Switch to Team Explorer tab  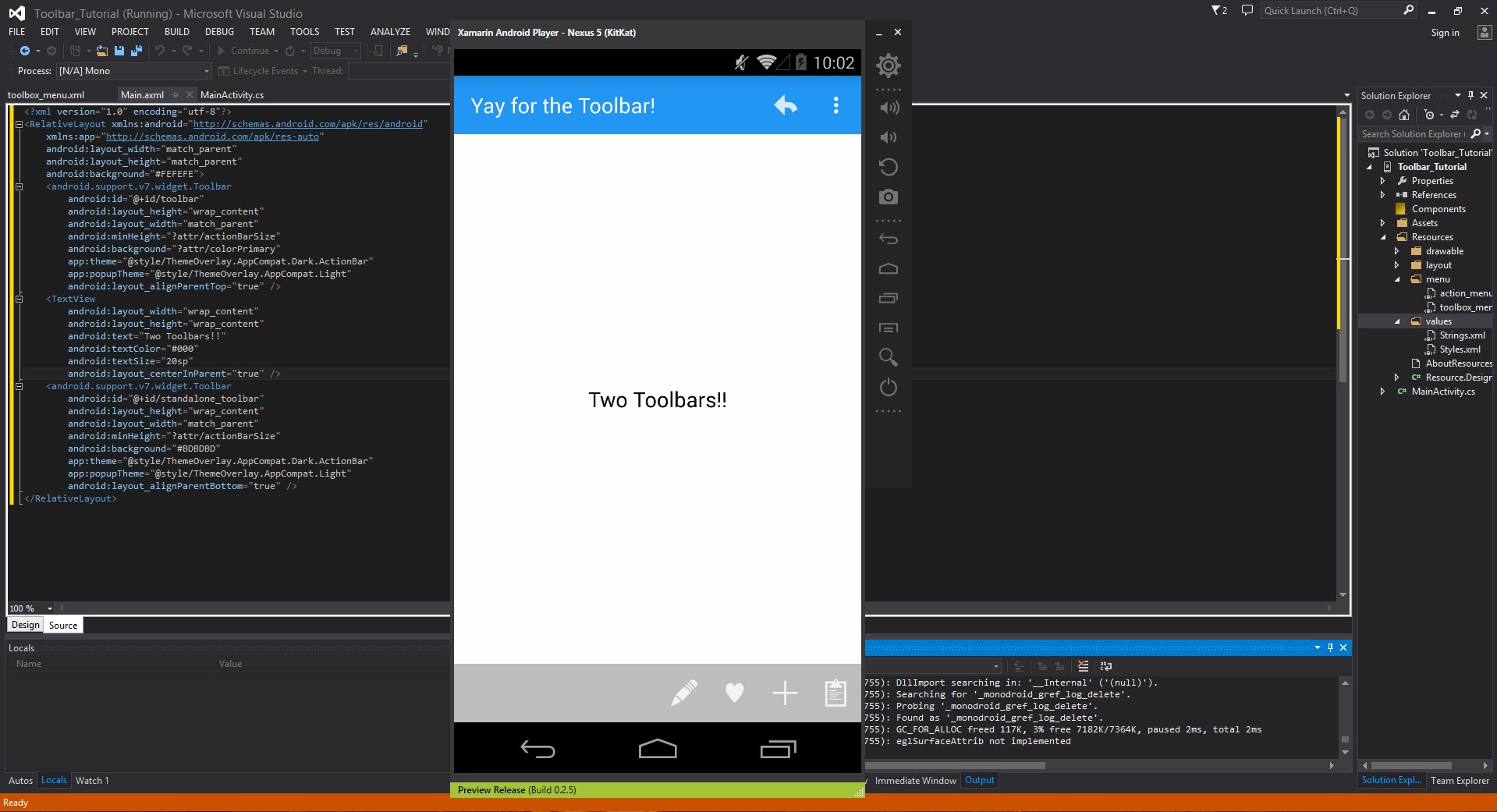(x=1460, y=781)
